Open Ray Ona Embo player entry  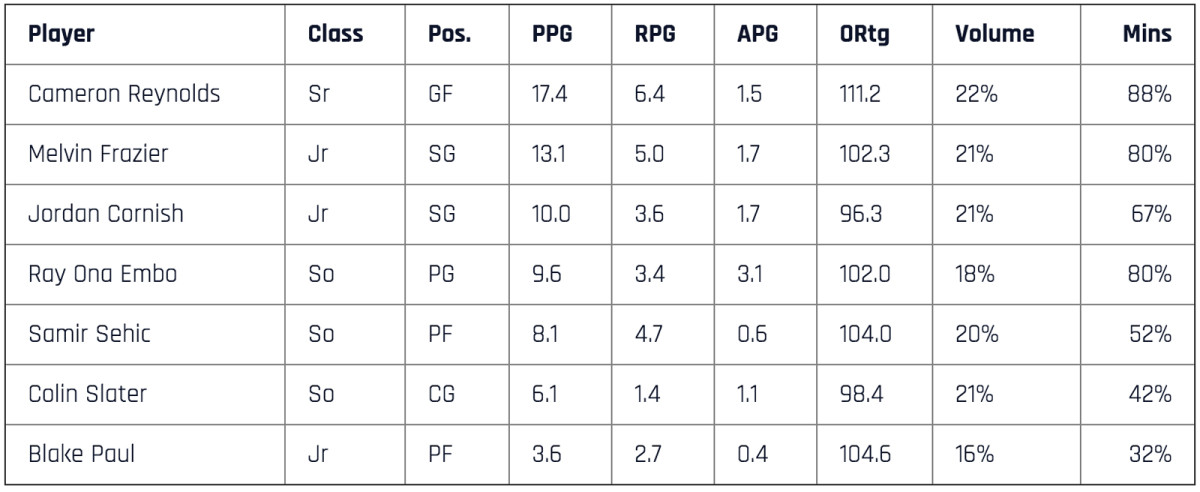pos(103,274)
